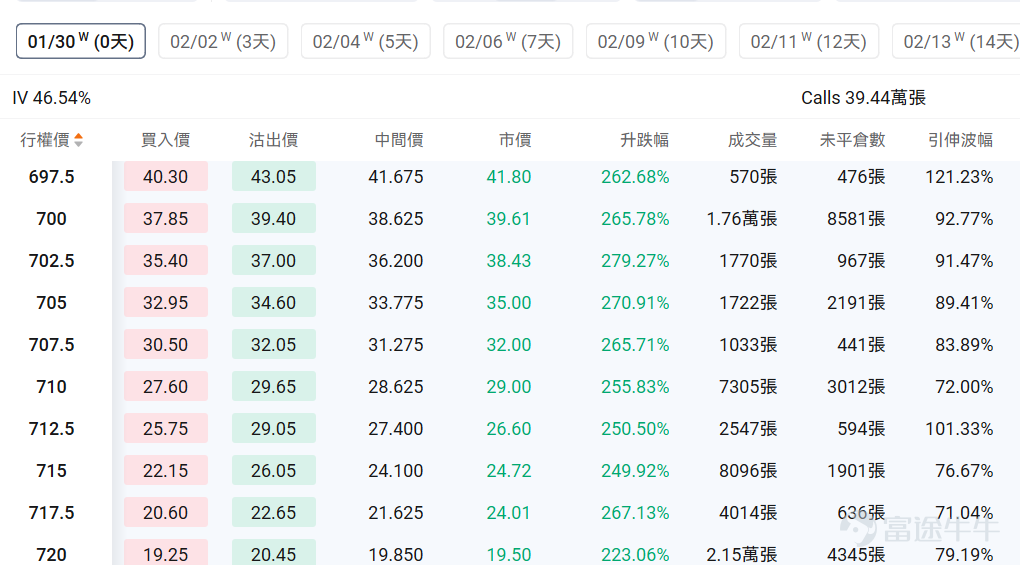Select ask 37.00 on the 702.5 row
Viewport: 1020px width, 565px height.
[274, 260]
